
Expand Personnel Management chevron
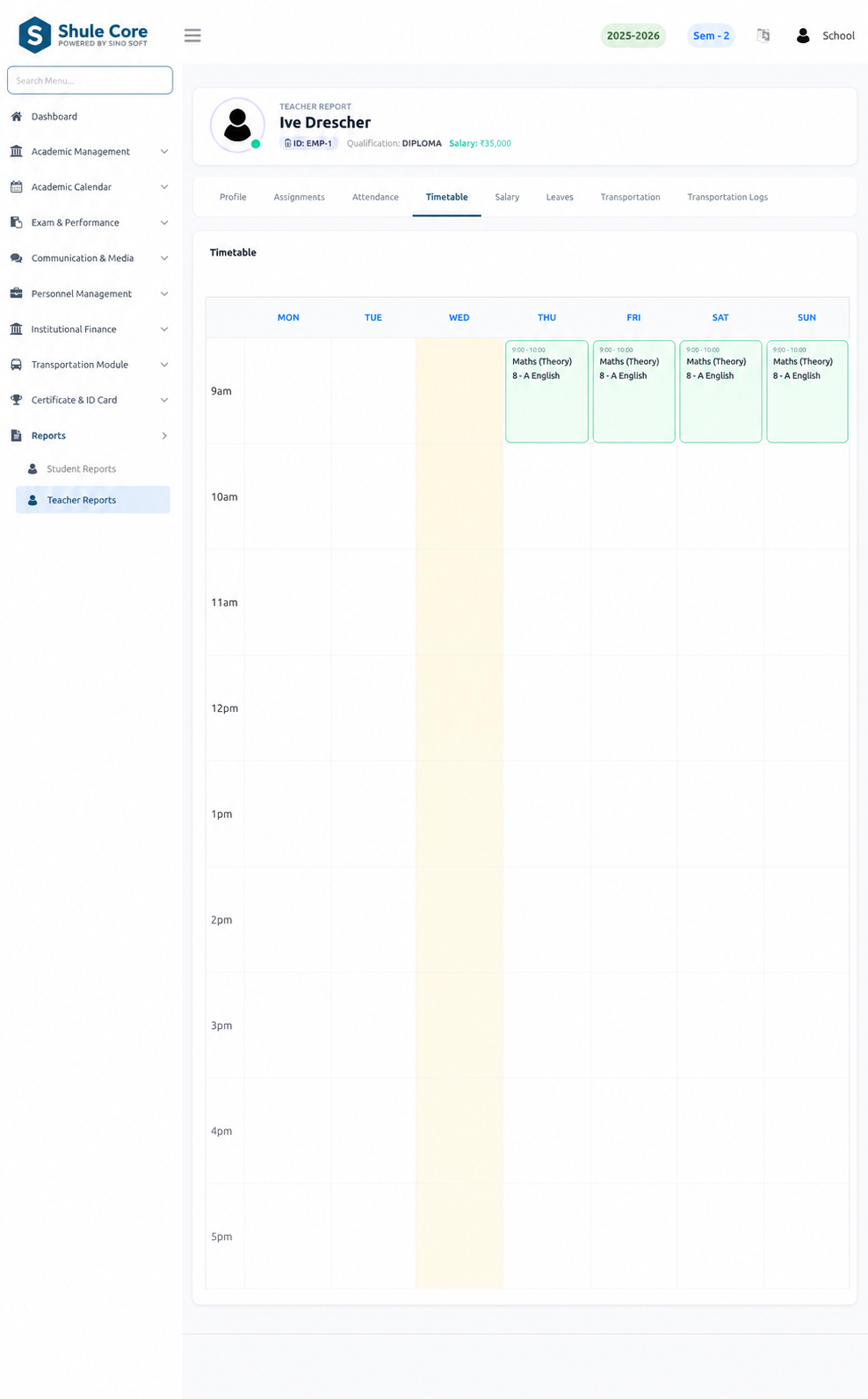point(164,294)
